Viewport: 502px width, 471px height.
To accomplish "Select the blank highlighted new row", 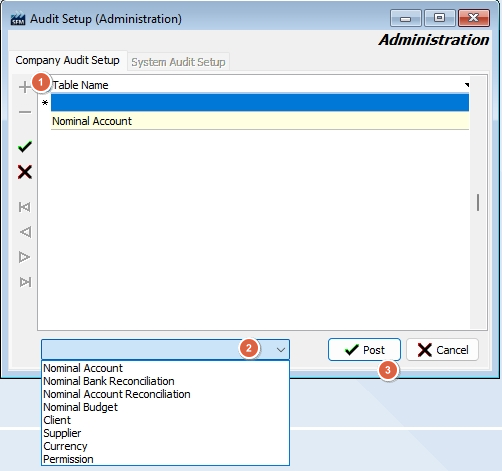I will point(260,103).
